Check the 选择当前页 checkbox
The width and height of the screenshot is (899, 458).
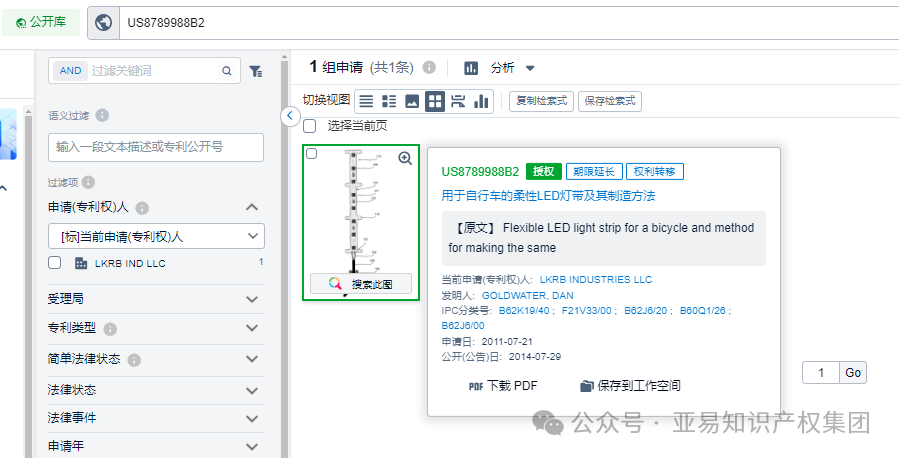tap(310, 126)
